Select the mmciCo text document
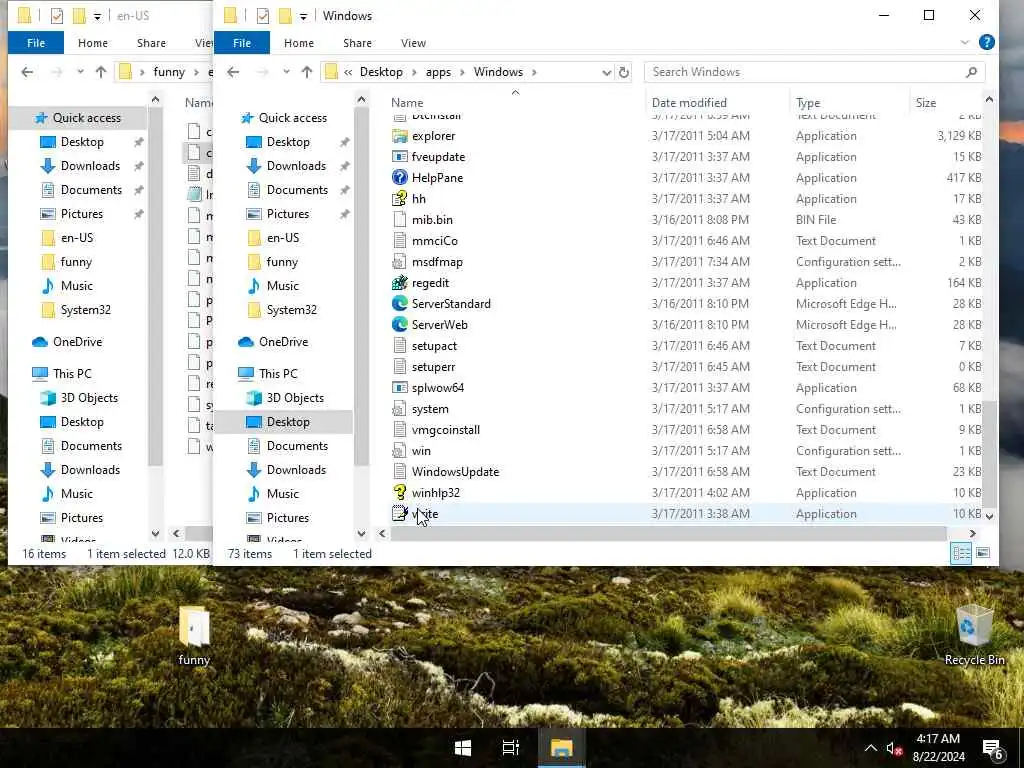Viewport: 1024px width, 768px height. pyautogui.click(x=434, y=240)
